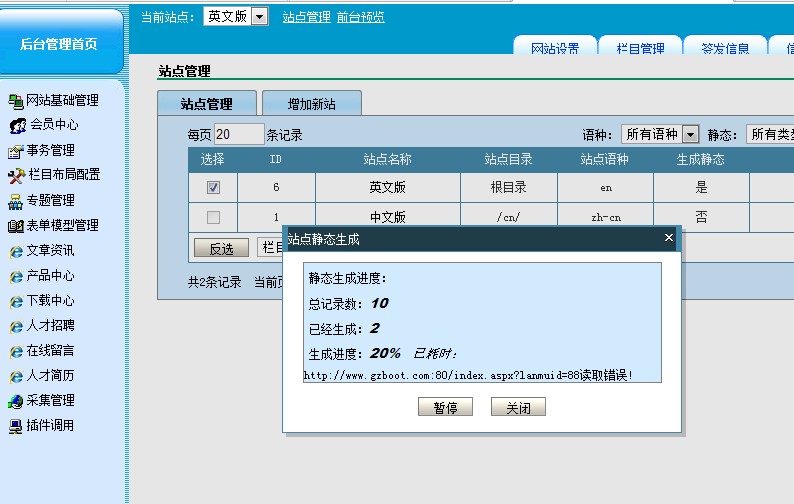
Task: Click the 前台预览 link in header
Action: click(x=360, y=17)
